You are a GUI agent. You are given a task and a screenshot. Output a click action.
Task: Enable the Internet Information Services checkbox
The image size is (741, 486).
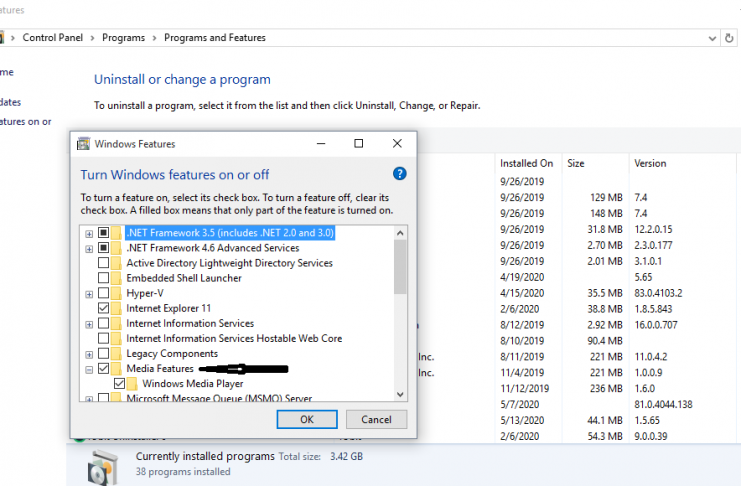[x=103, y=323]
